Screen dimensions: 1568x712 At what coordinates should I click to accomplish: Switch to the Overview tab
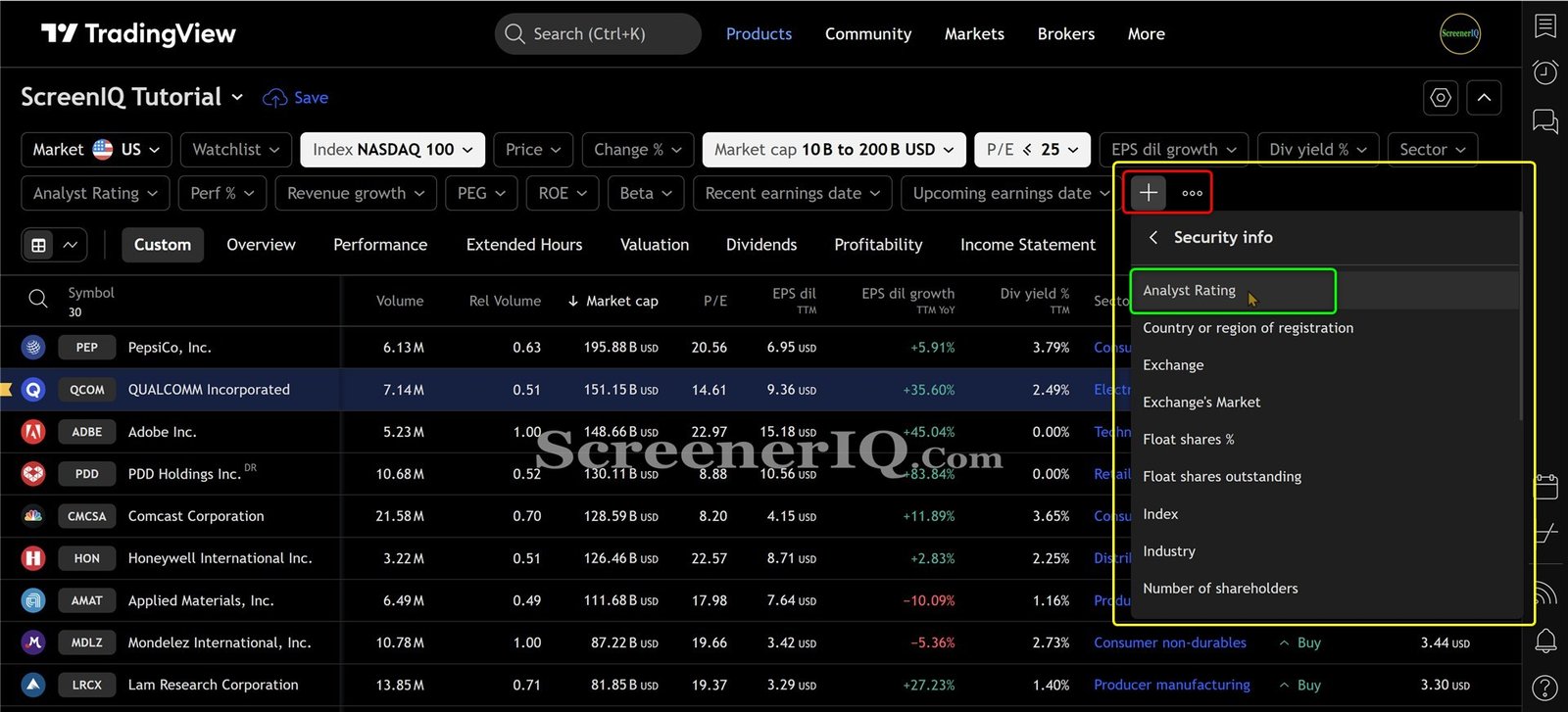point(261,245)
